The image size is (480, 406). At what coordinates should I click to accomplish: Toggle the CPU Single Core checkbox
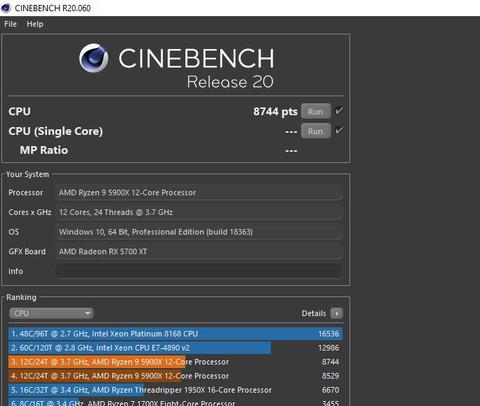339,130
